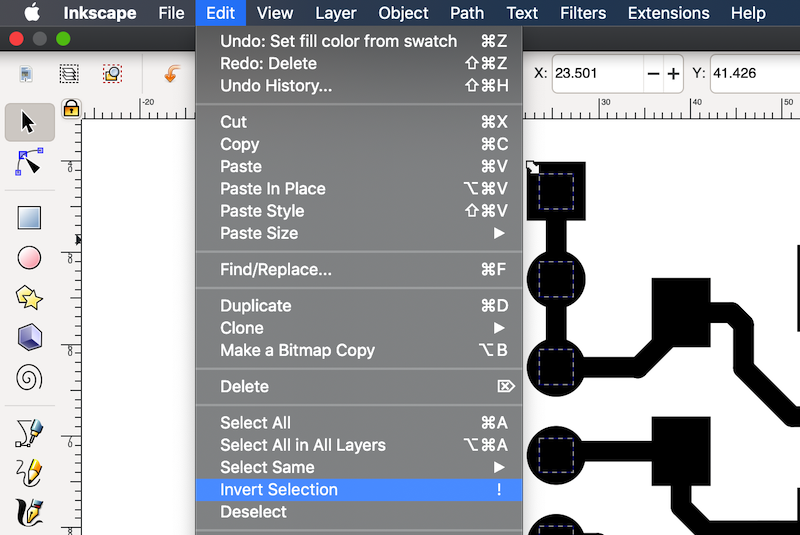800x535 pixels.
Task: Open the Layer menu
Action: (x=336, y=13)
